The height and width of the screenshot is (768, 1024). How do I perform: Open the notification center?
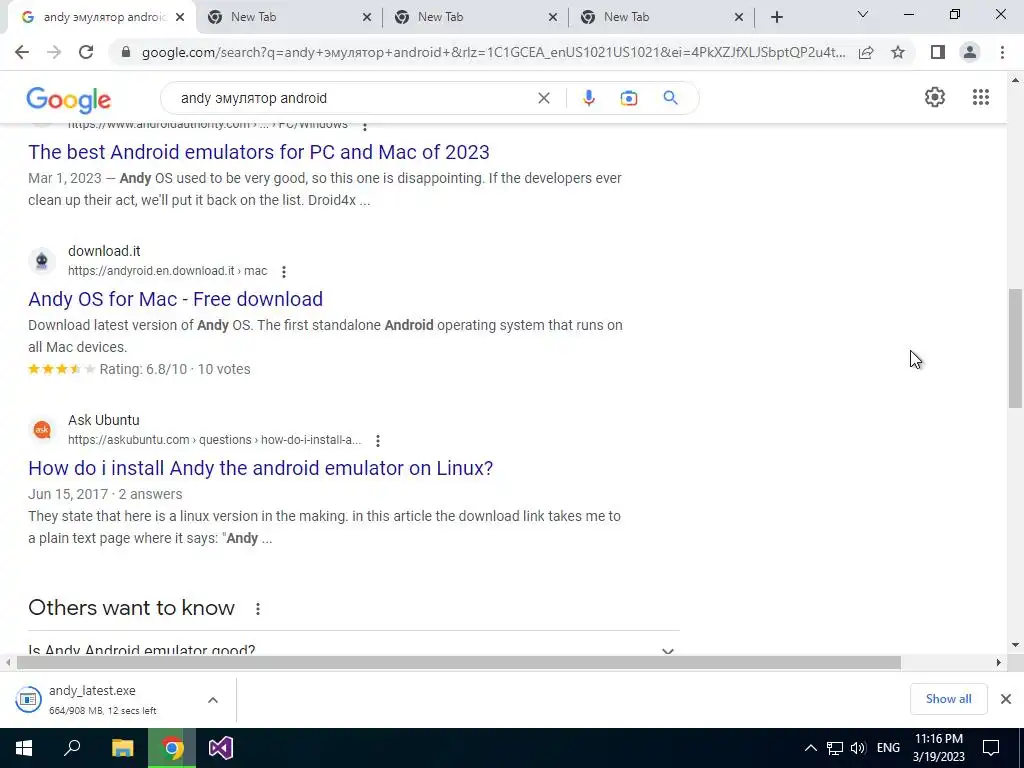991,748
